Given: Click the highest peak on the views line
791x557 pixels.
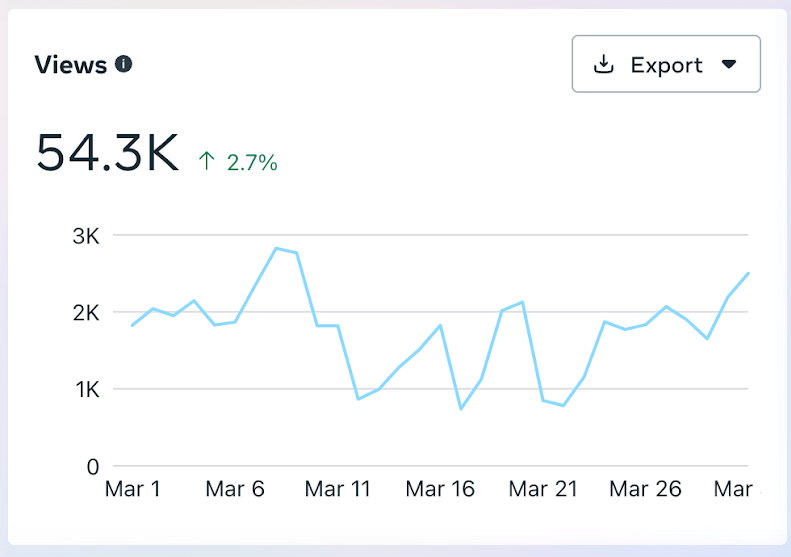Looking at the screenshot, I should point(276,248).
